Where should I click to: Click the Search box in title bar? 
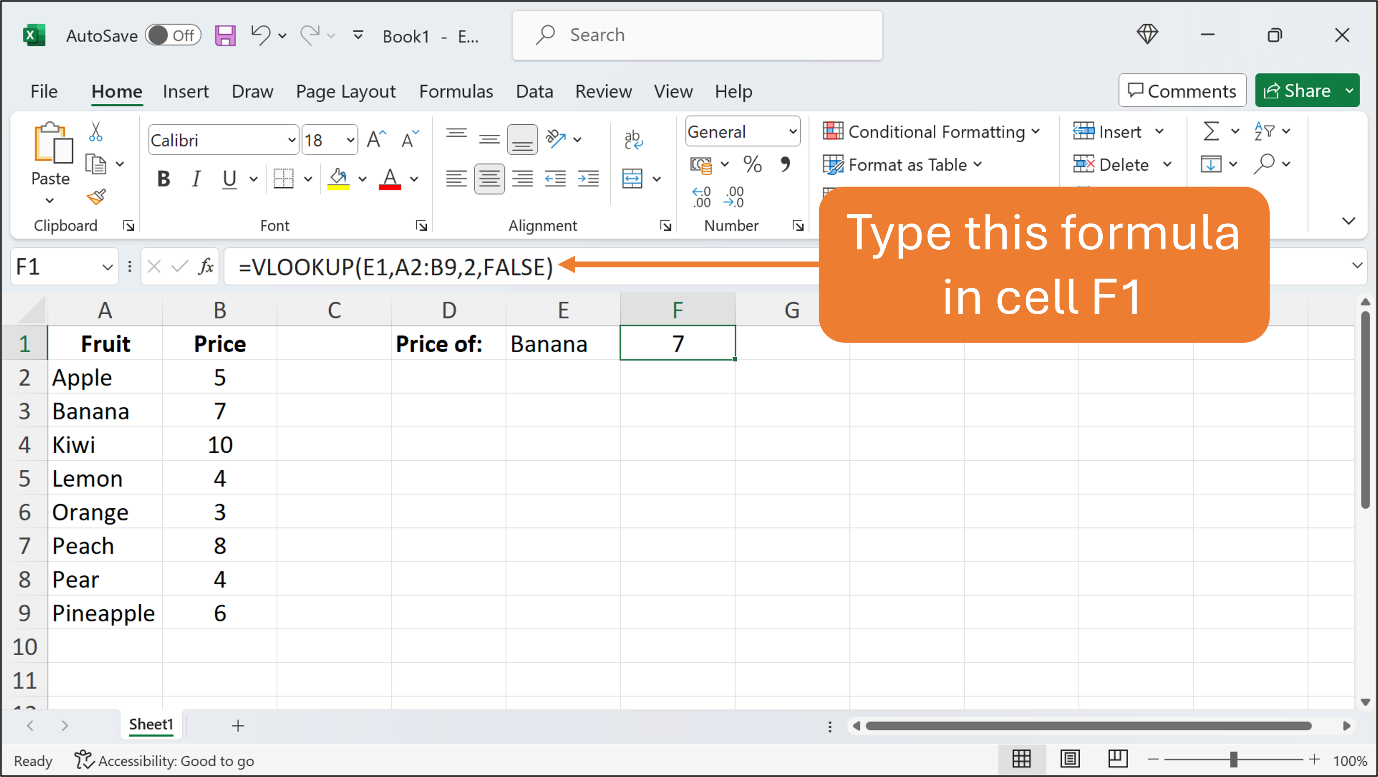coord(698,35)
